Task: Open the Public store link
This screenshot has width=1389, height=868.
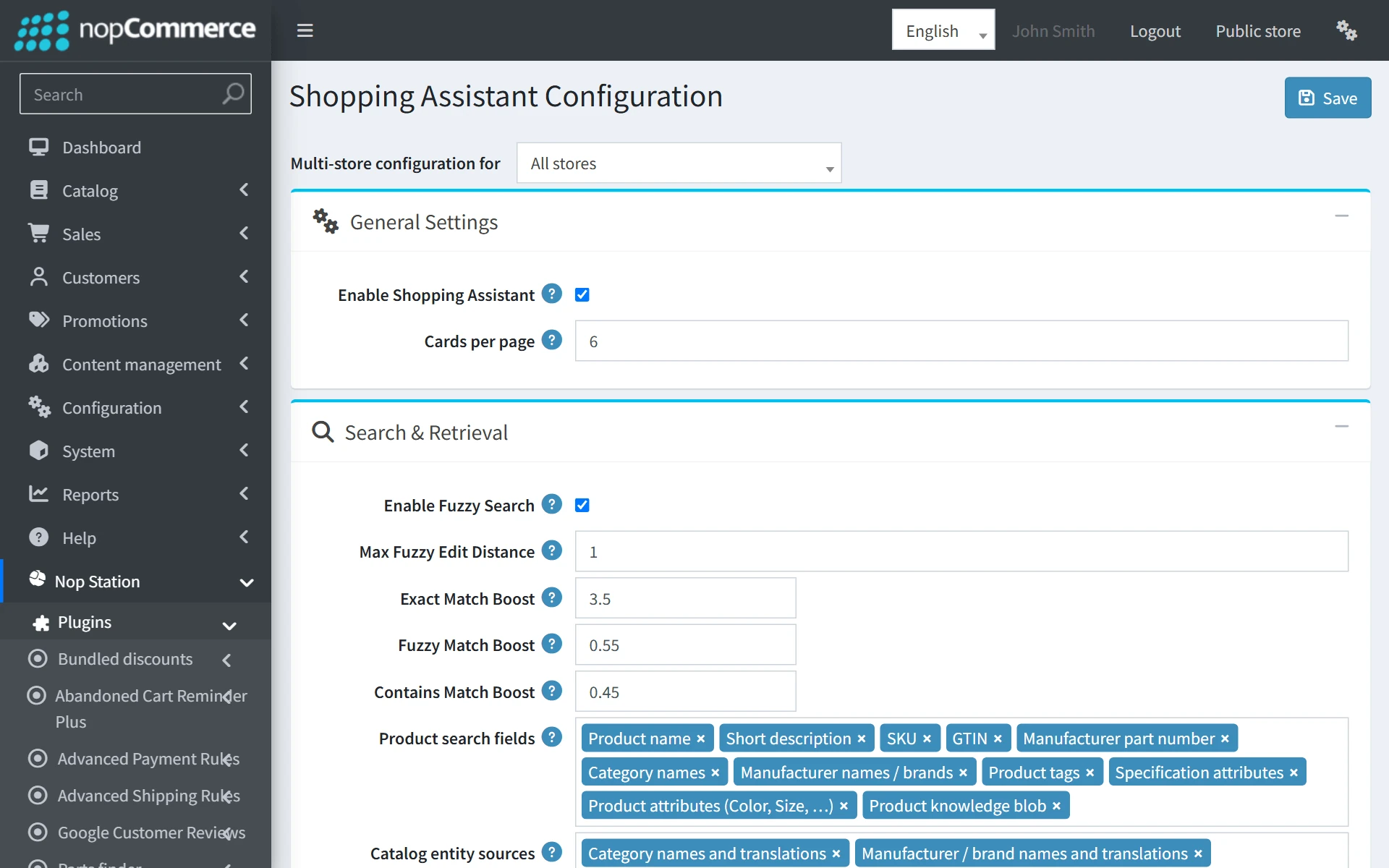Action: pos(1257,31)
